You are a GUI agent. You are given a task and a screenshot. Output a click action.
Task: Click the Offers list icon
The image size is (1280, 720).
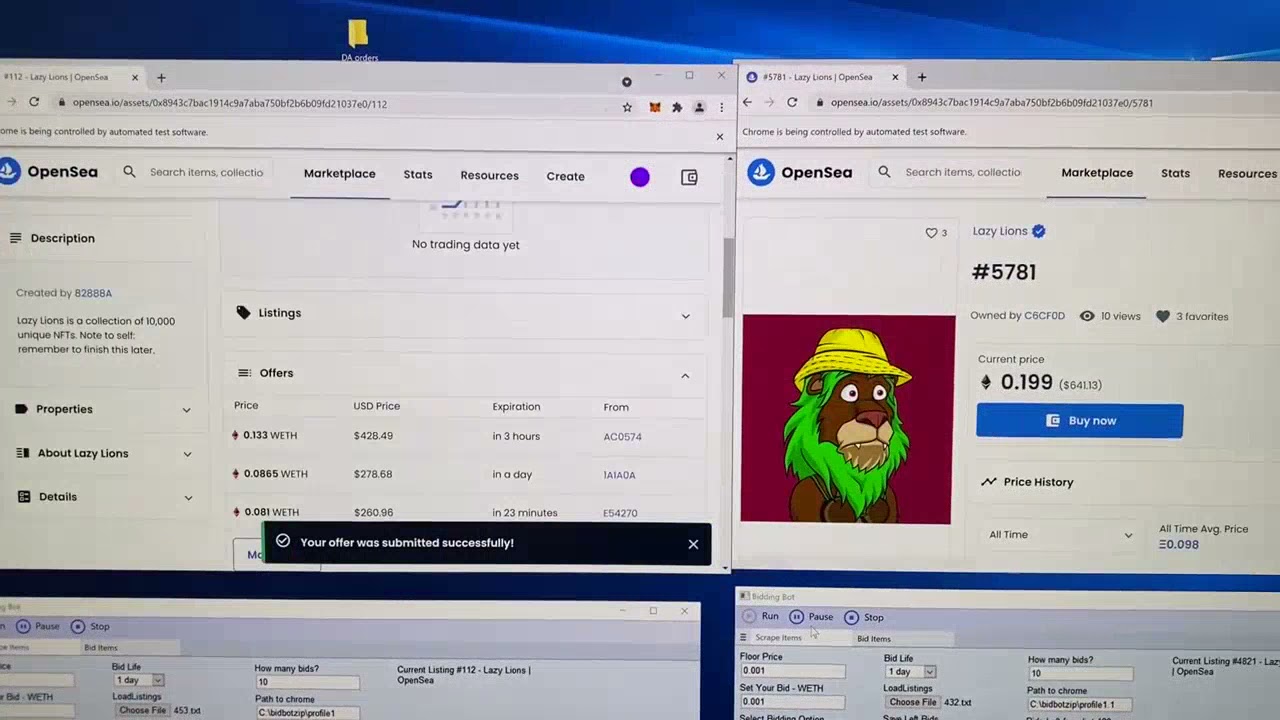pos(244,373)
